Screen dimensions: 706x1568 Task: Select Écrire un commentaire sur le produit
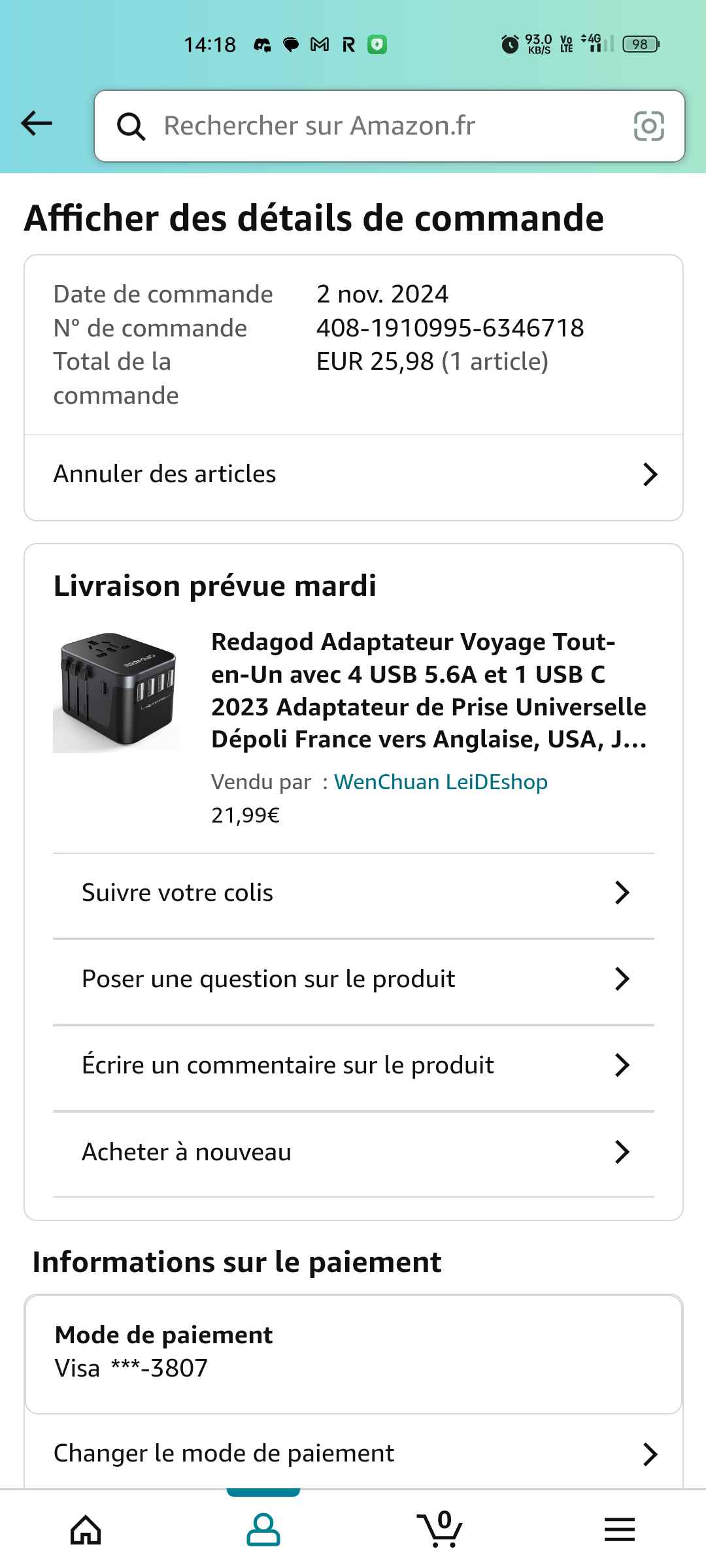click(x=354, y=1066)
